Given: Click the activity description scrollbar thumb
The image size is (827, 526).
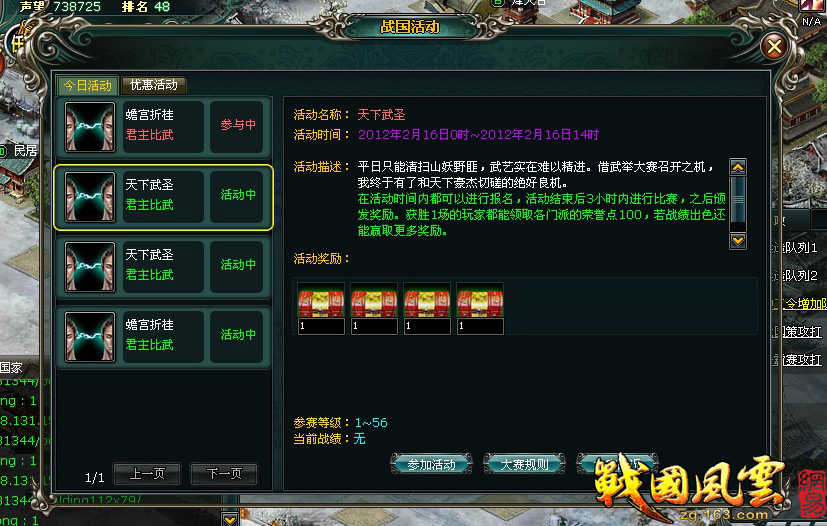Looking at the screenshot, I should click(738, 199).
